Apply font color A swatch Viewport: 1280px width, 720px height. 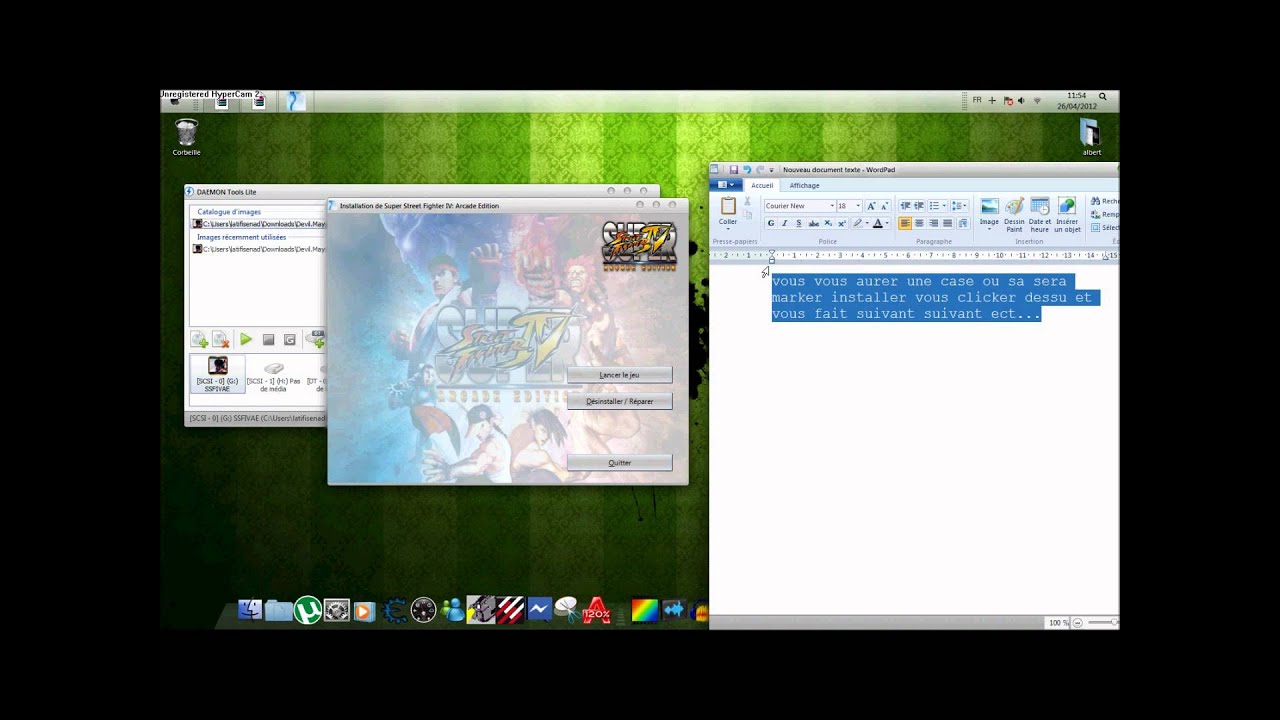pyautogui.click(x=878, y=223)
